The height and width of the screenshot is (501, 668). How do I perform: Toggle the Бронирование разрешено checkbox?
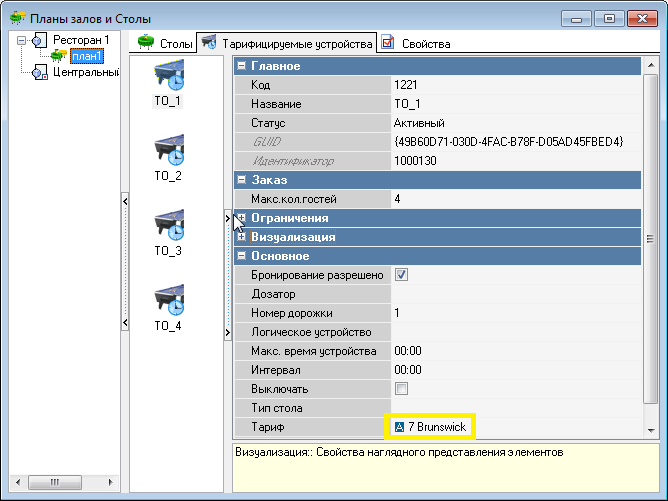[x=402, y=275]
